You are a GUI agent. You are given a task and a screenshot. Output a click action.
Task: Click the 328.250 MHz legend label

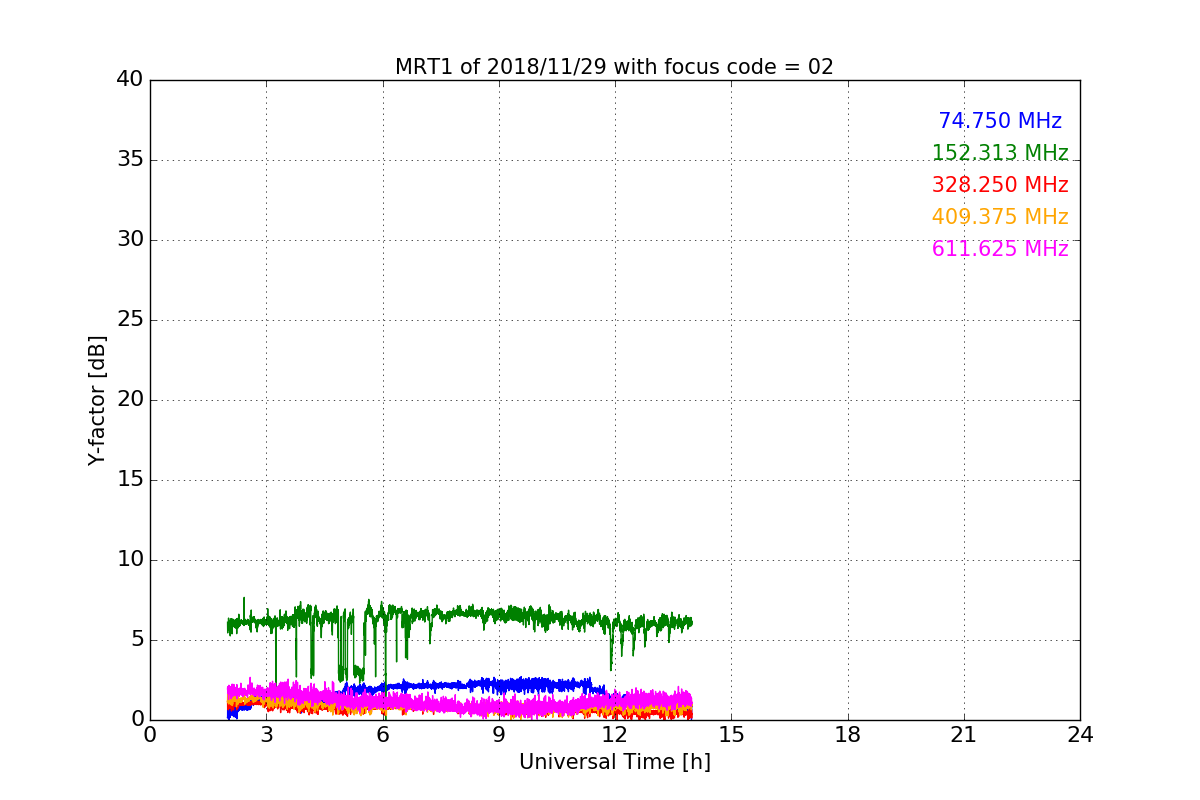[x=1000, y=185]
